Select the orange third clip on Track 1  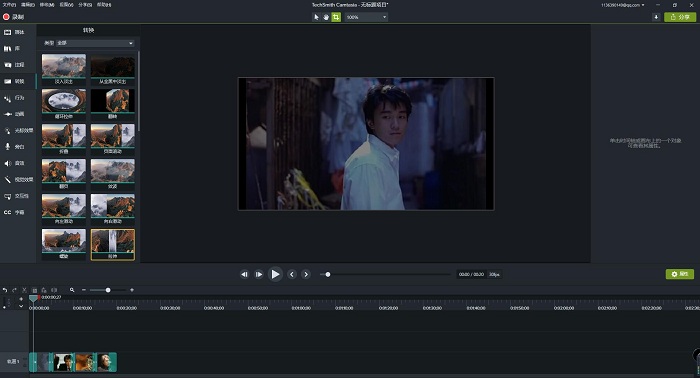tap(85, 362)
